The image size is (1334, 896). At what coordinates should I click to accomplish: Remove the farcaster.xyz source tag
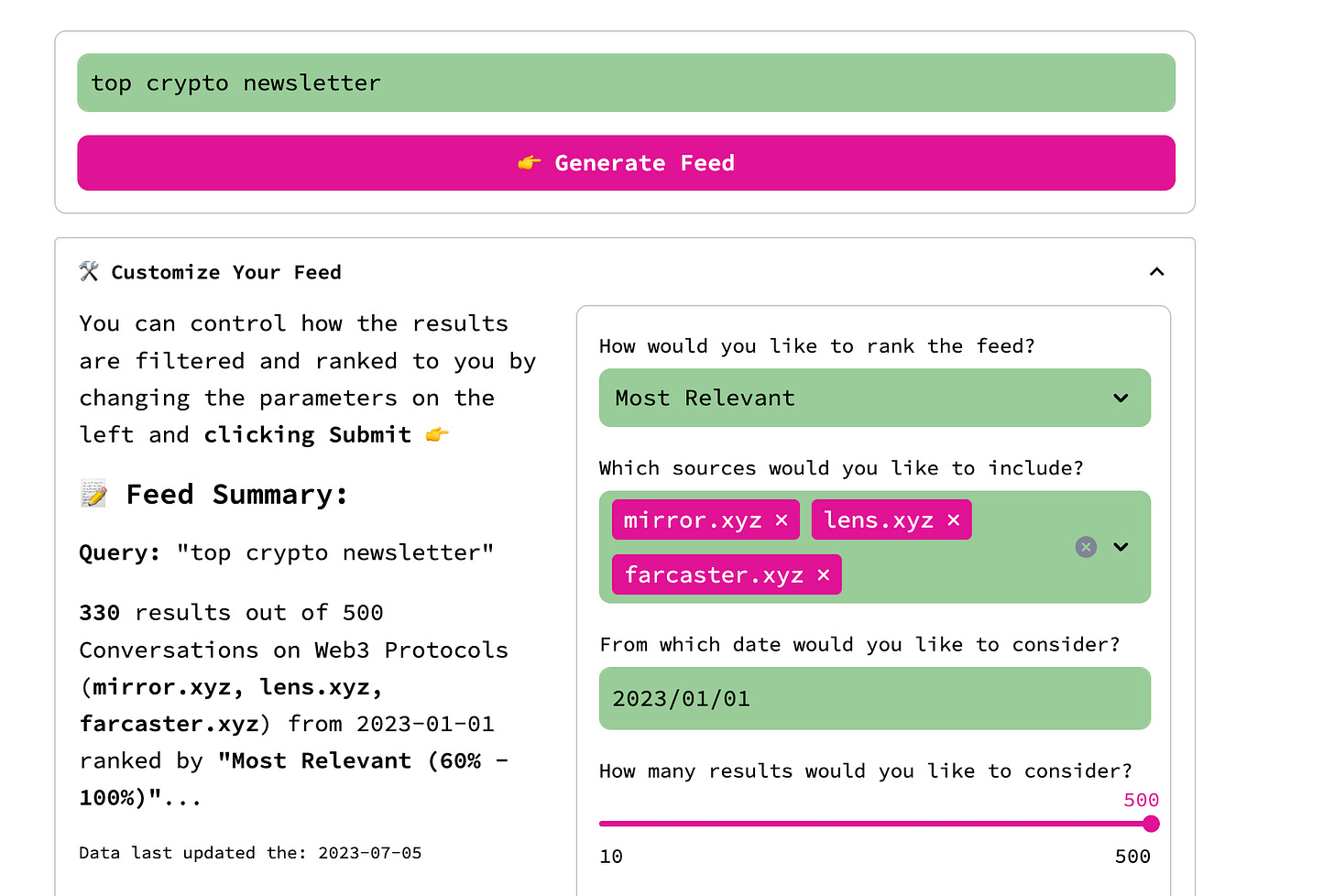click(824, 575)
